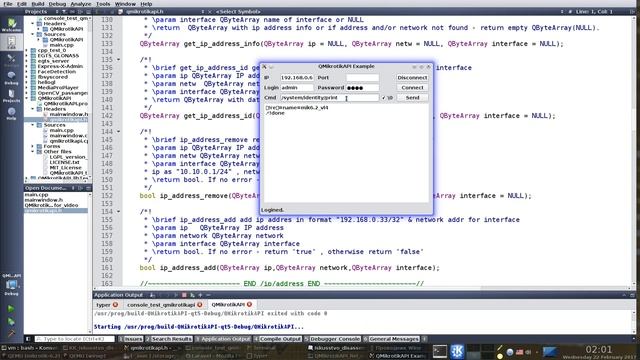Click the keyboard layout flag in the tray

point(519,352)
